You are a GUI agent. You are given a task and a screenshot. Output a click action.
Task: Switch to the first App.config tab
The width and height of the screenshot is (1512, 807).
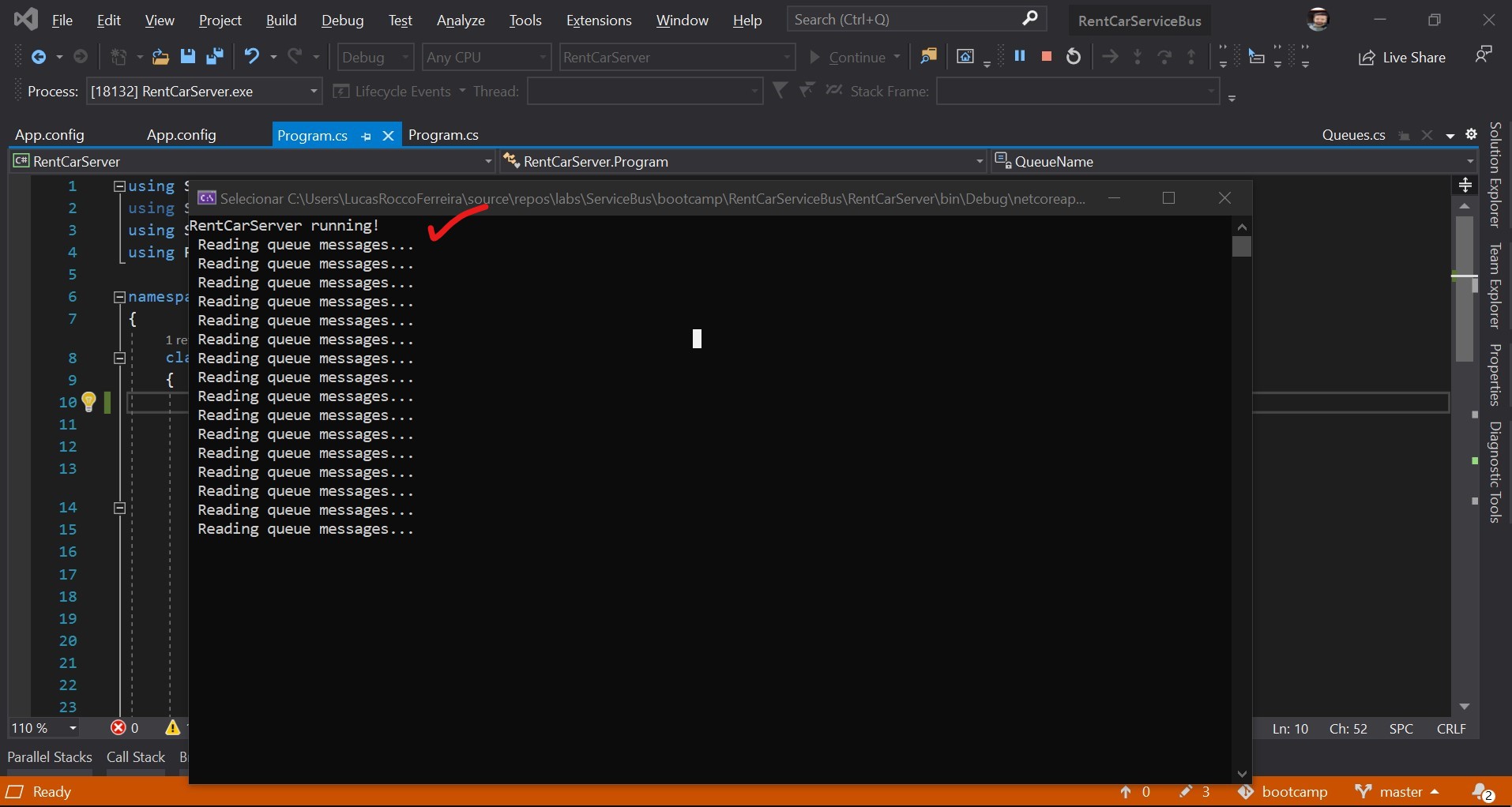click(x=50, y=135)
